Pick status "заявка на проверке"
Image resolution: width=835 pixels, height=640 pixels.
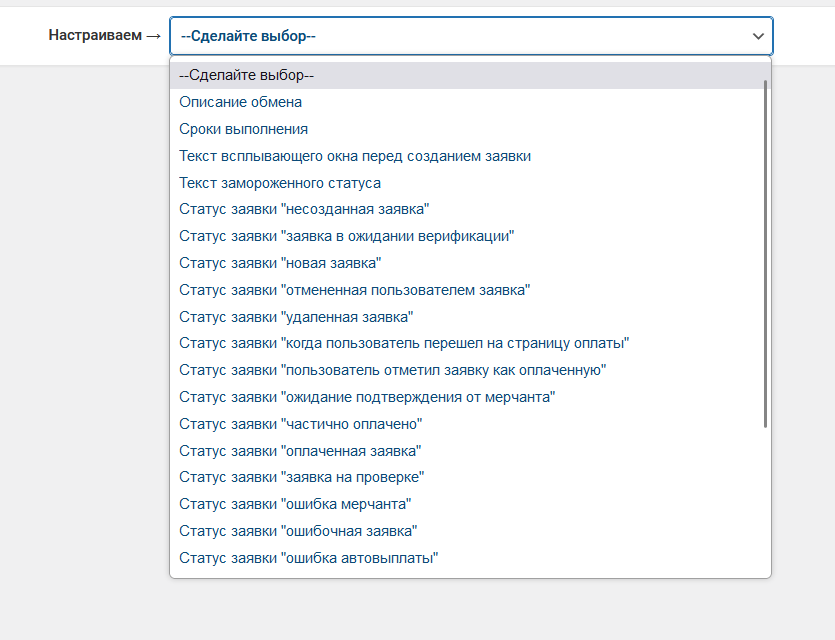[x=302, y=477]
